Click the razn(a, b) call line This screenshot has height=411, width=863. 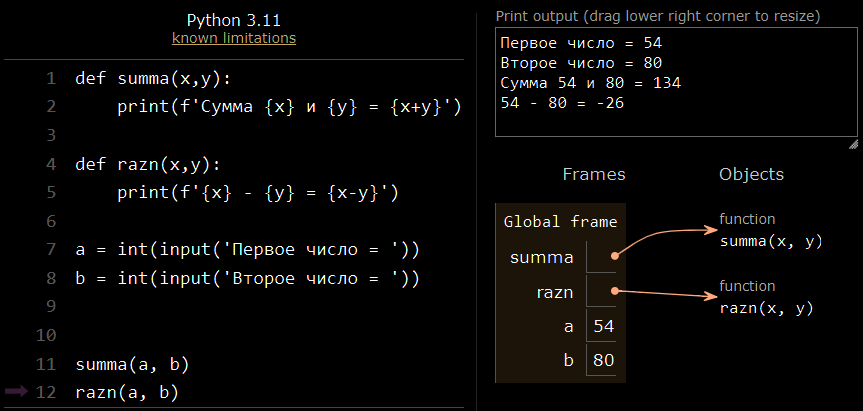127,392
